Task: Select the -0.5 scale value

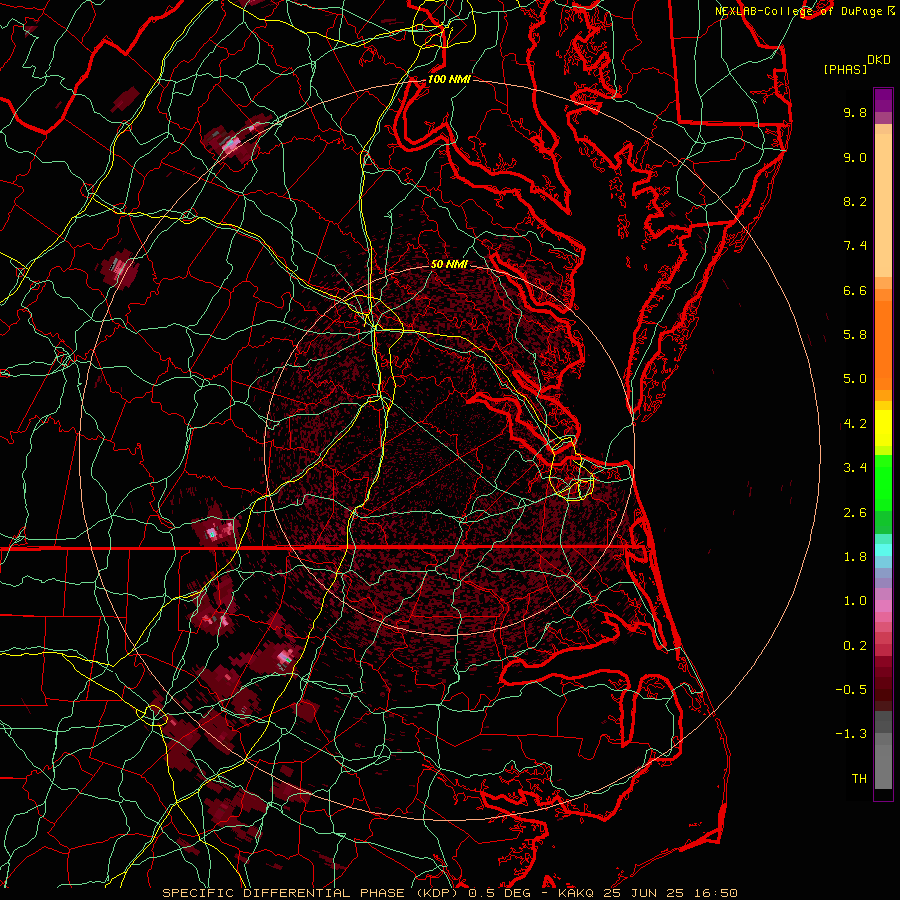Action: click(x=851, y=690)
